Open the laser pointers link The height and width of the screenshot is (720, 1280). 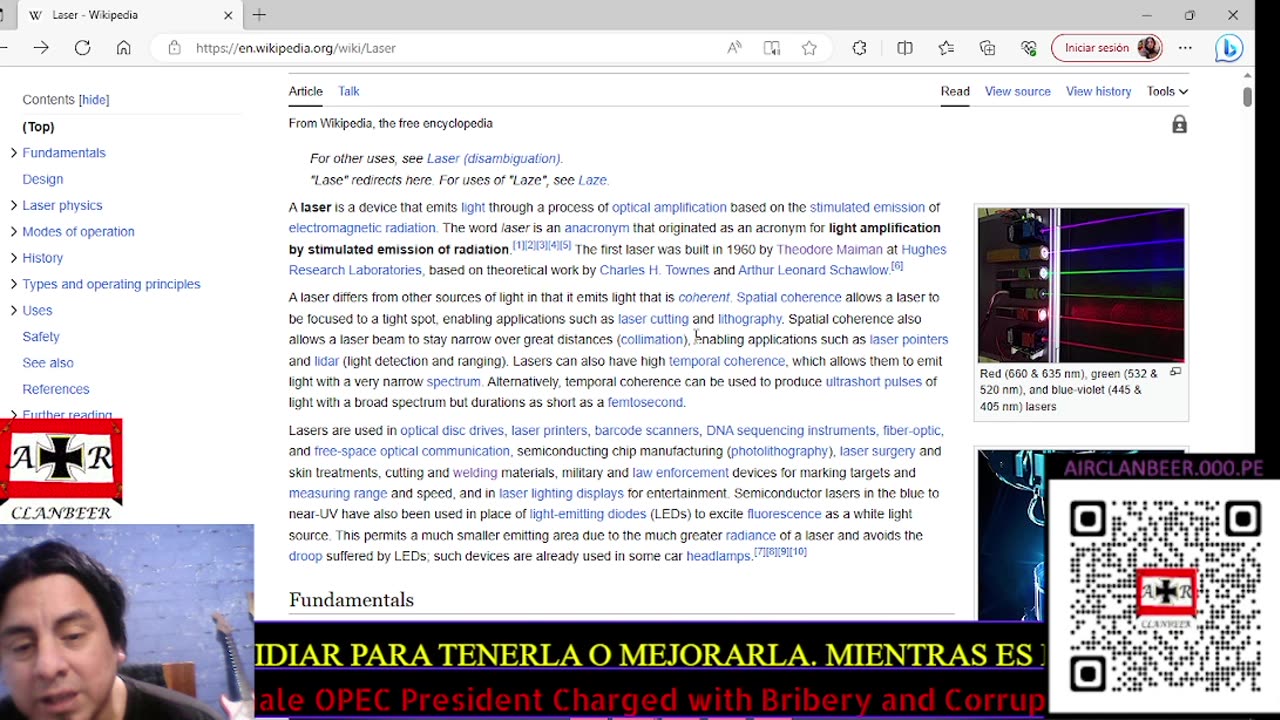click(908, 340)
